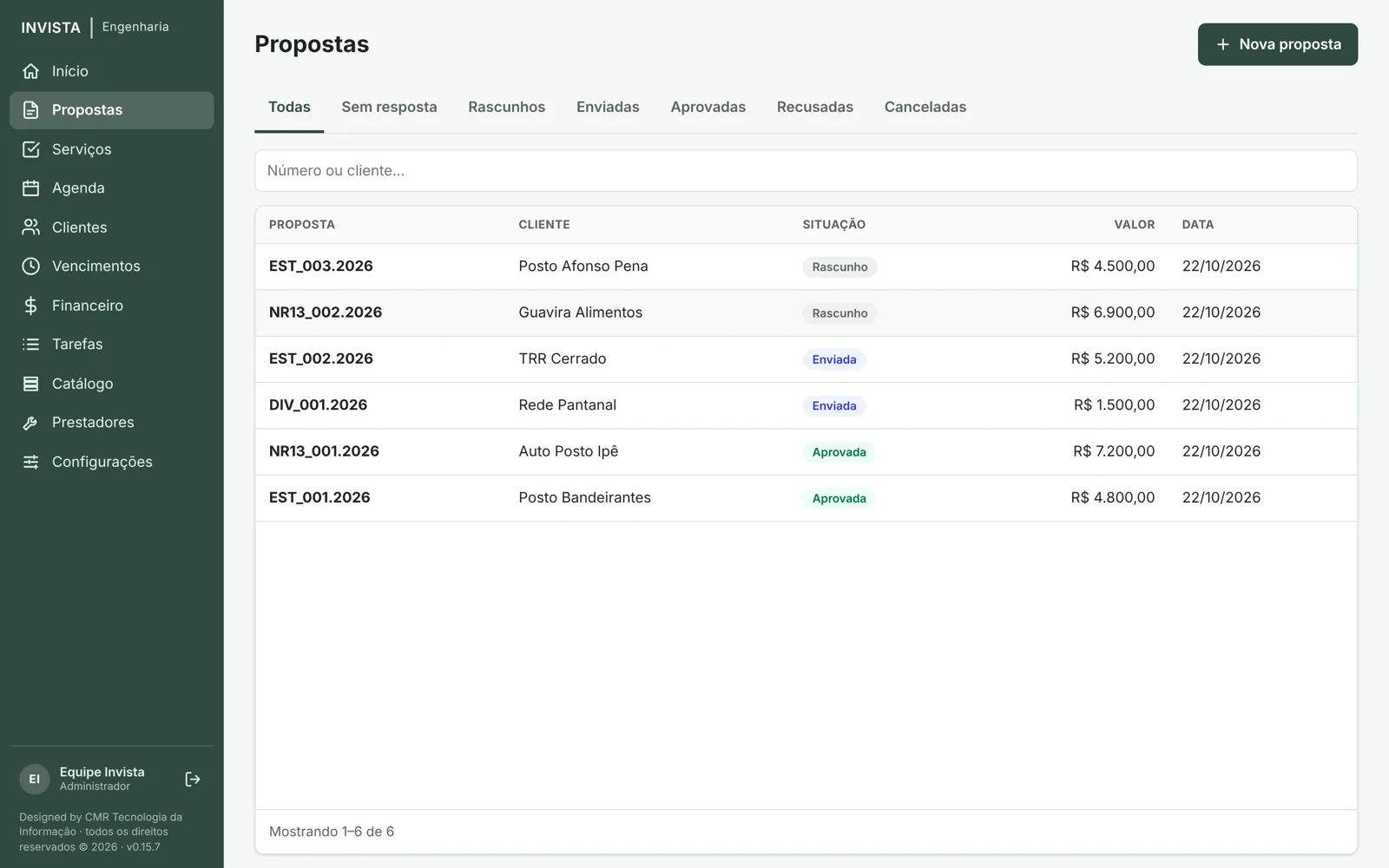Click the Início home icon
The height and width of the screenshot is (868, 1389).
click(x=30, y=71)
